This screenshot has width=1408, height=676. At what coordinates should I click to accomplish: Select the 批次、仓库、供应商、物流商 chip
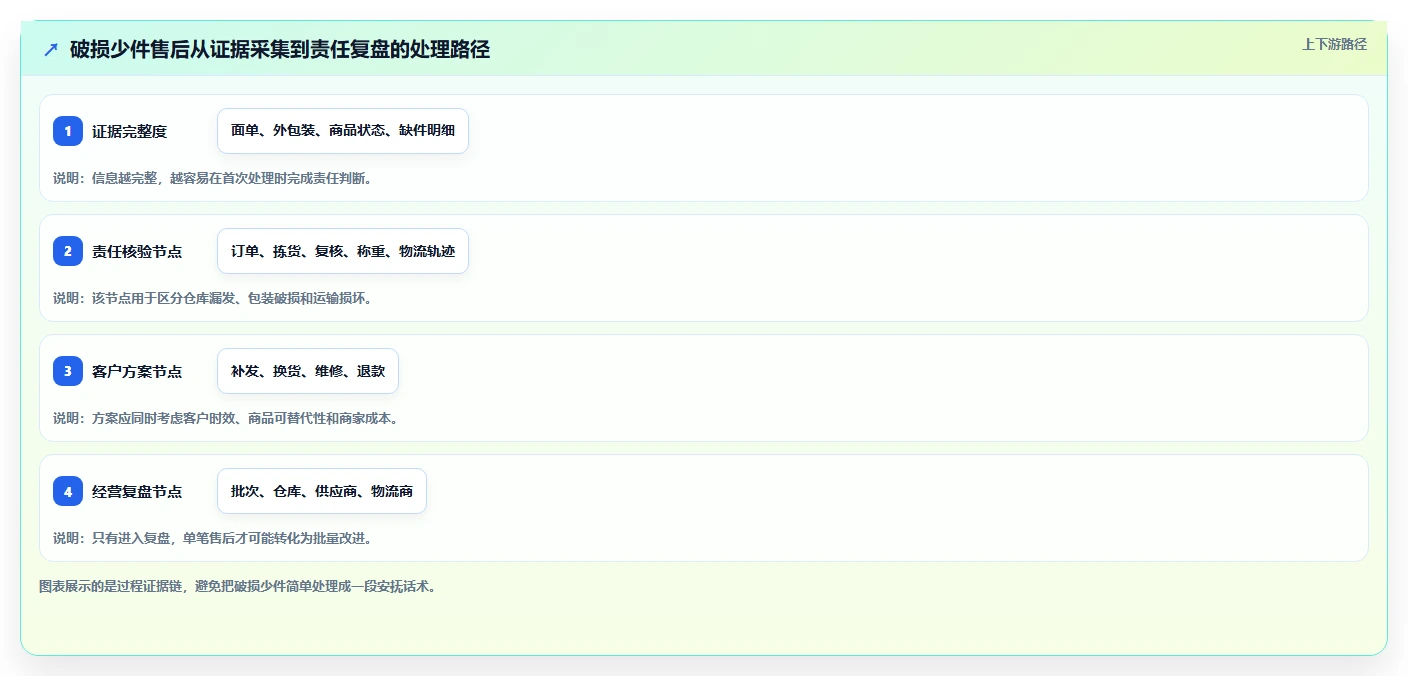pos(322,491)
